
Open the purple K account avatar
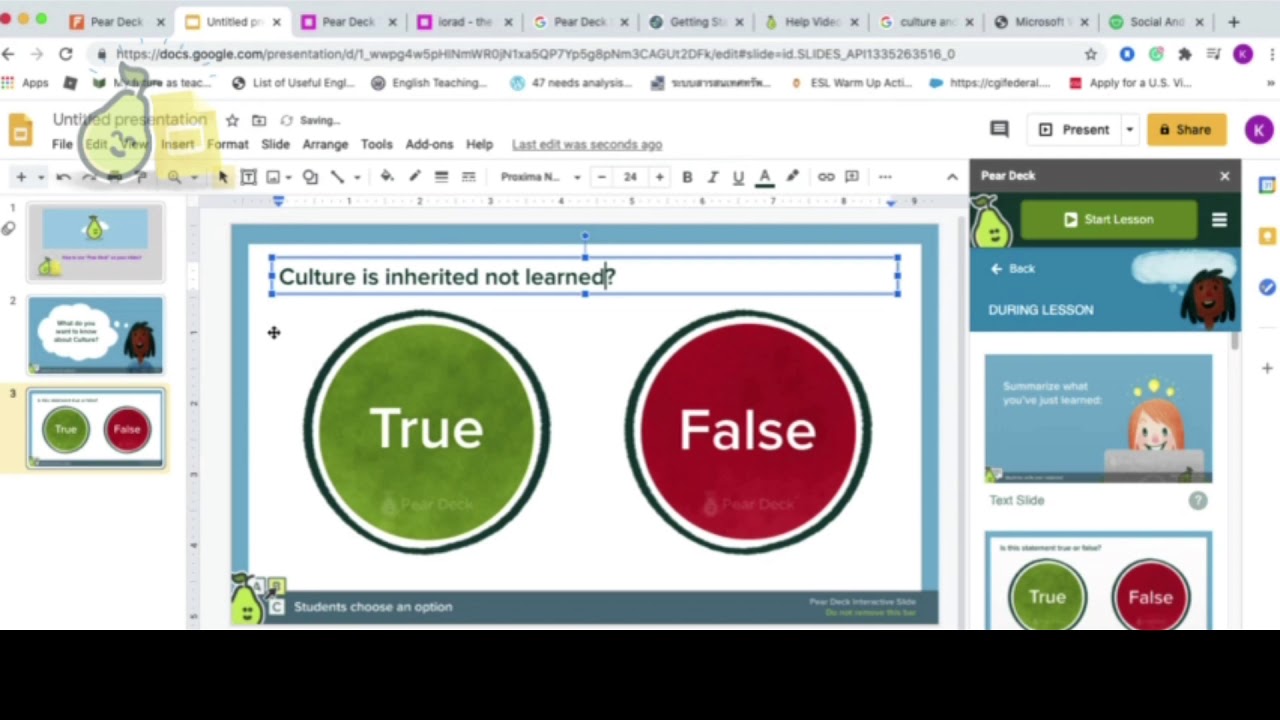coord(1259,129)
